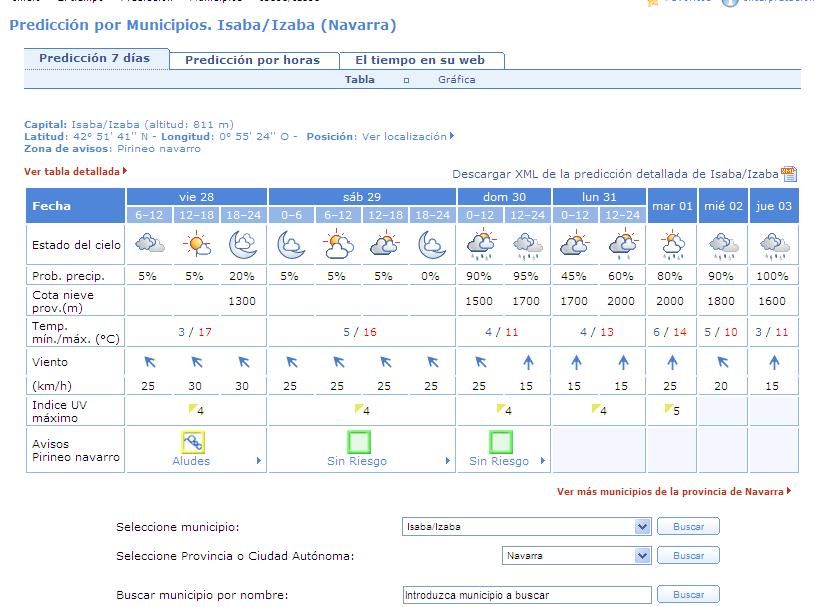This screenshot has width=823, height=607.
Task: Click the jue 03 date header
Action: (x=774, y=206)
